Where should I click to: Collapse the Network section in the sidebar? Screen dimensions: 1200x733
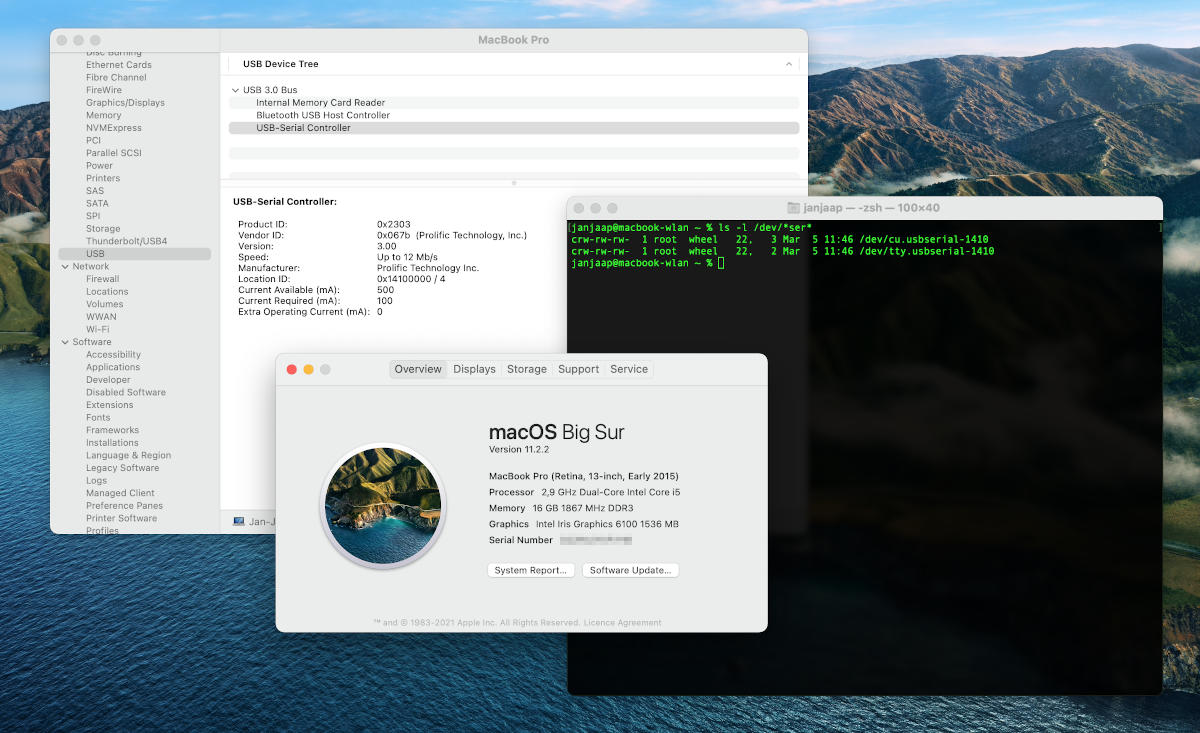coord(65,267)
